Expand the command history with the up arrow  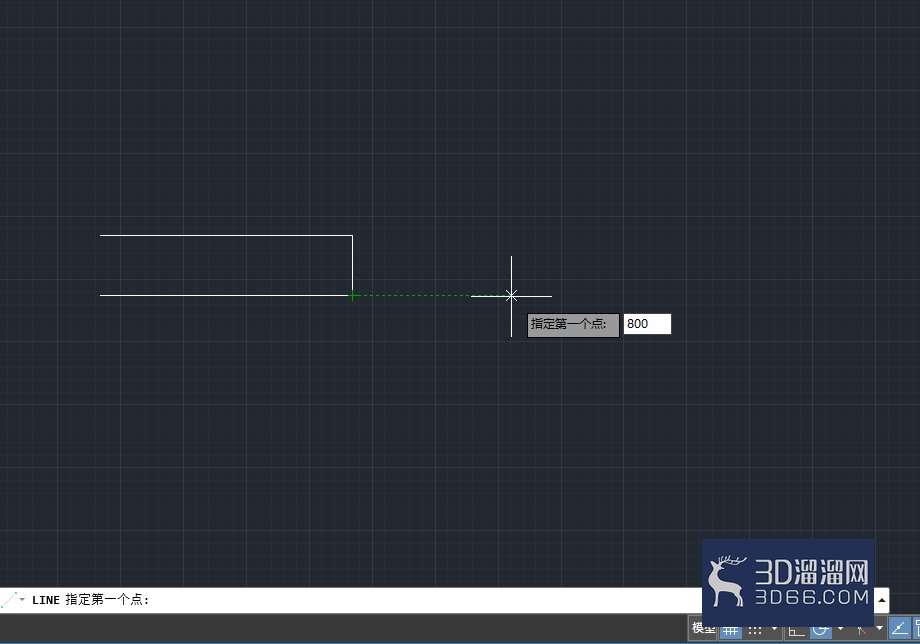[x=882, y=600]
